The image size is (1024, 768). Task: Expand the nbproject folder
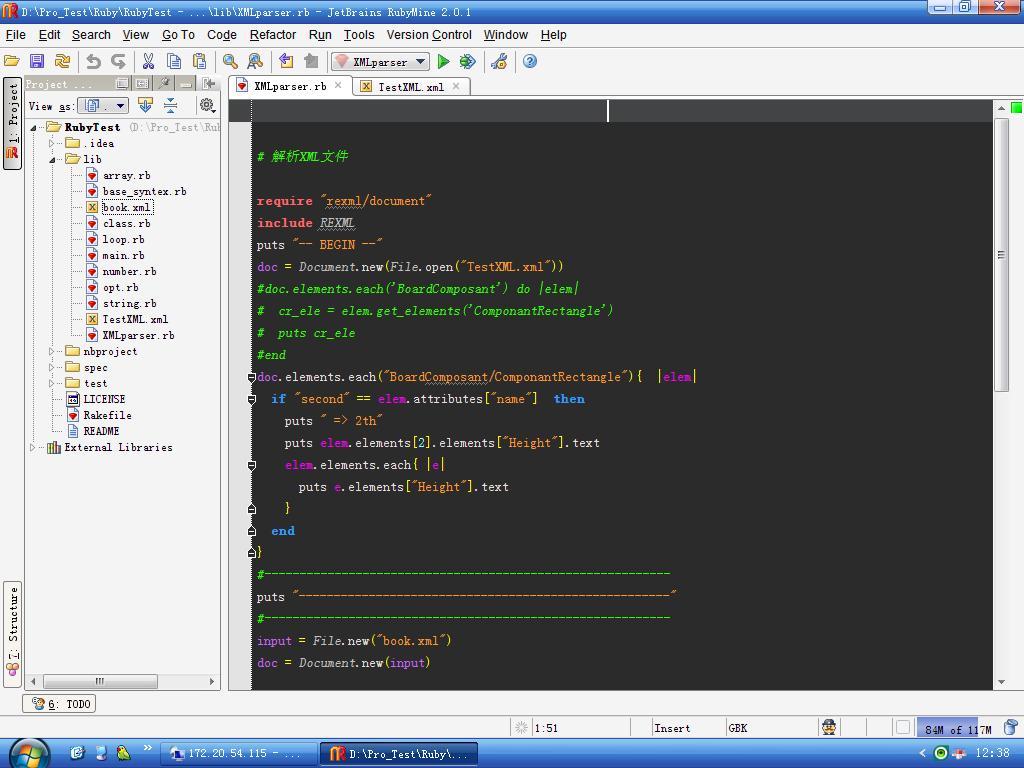coord(52,351)
